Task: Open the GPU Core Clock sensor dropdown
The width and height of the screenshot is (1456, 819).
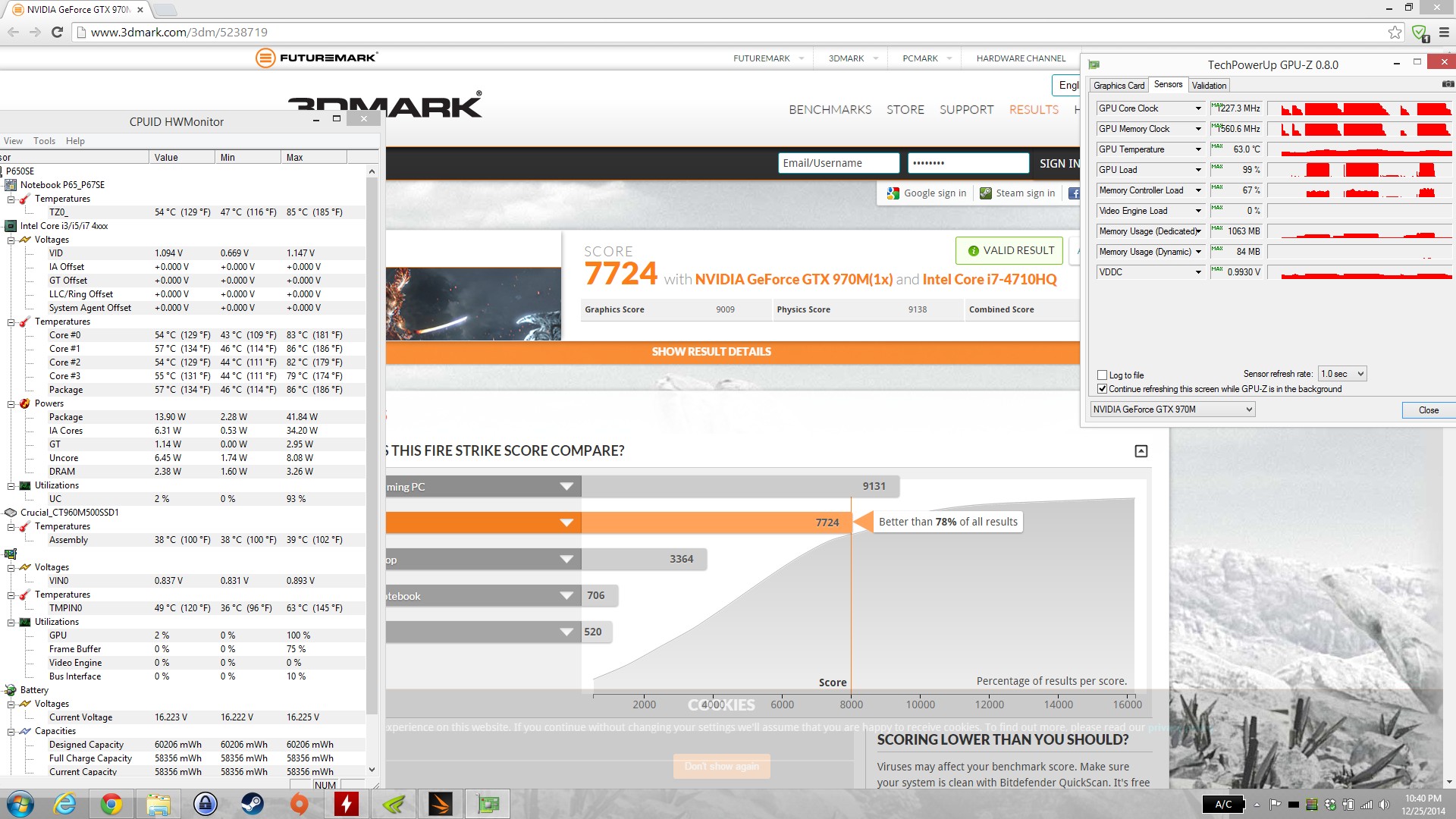Action: (1198, 108)
